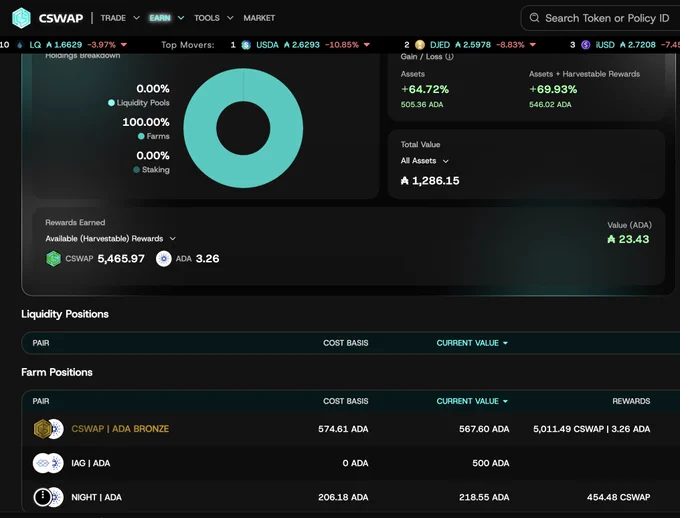680x518 pixels.
Task: Click the IAG | ADA pair icon
Action: (48, 463)
